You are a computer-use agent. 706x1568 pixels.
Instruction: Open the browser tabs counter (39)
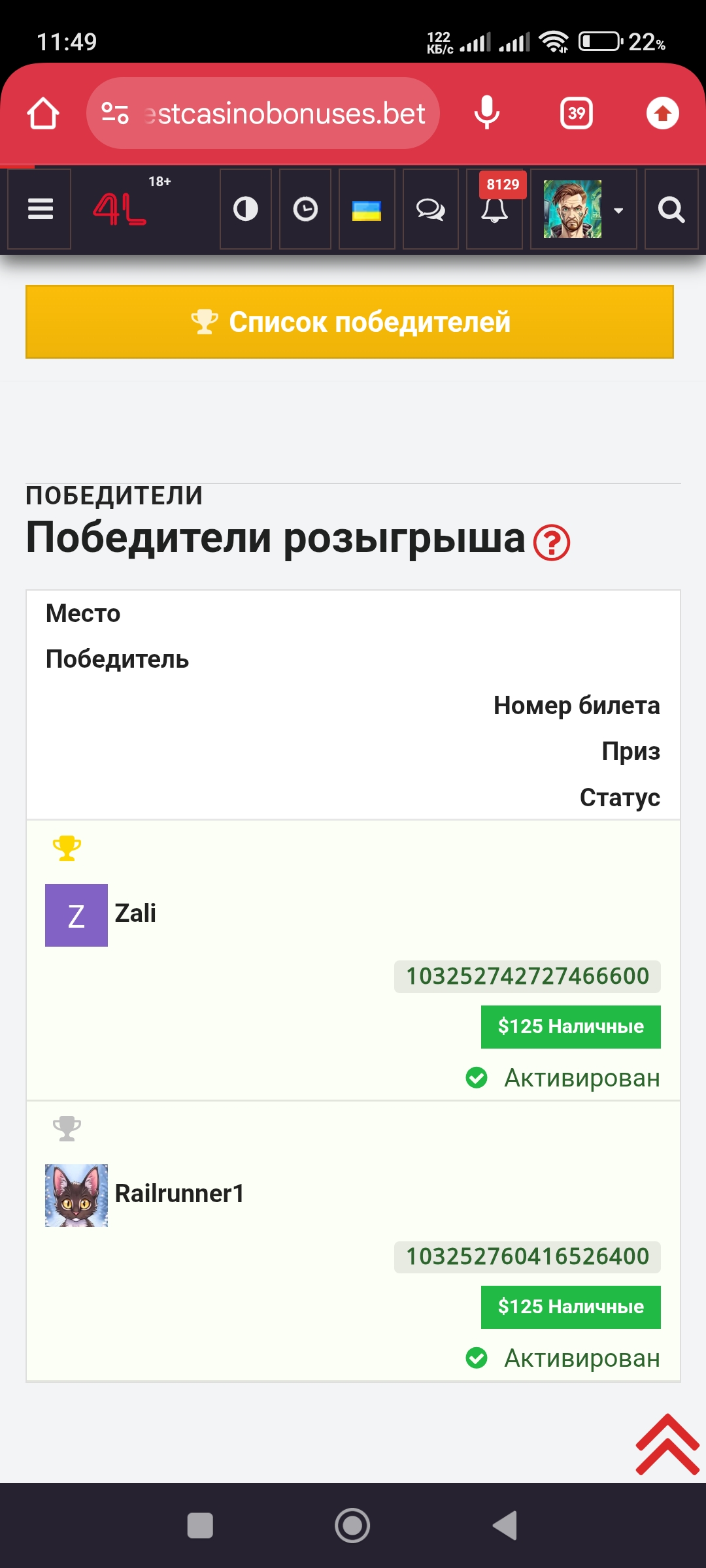tap(576, 114)
